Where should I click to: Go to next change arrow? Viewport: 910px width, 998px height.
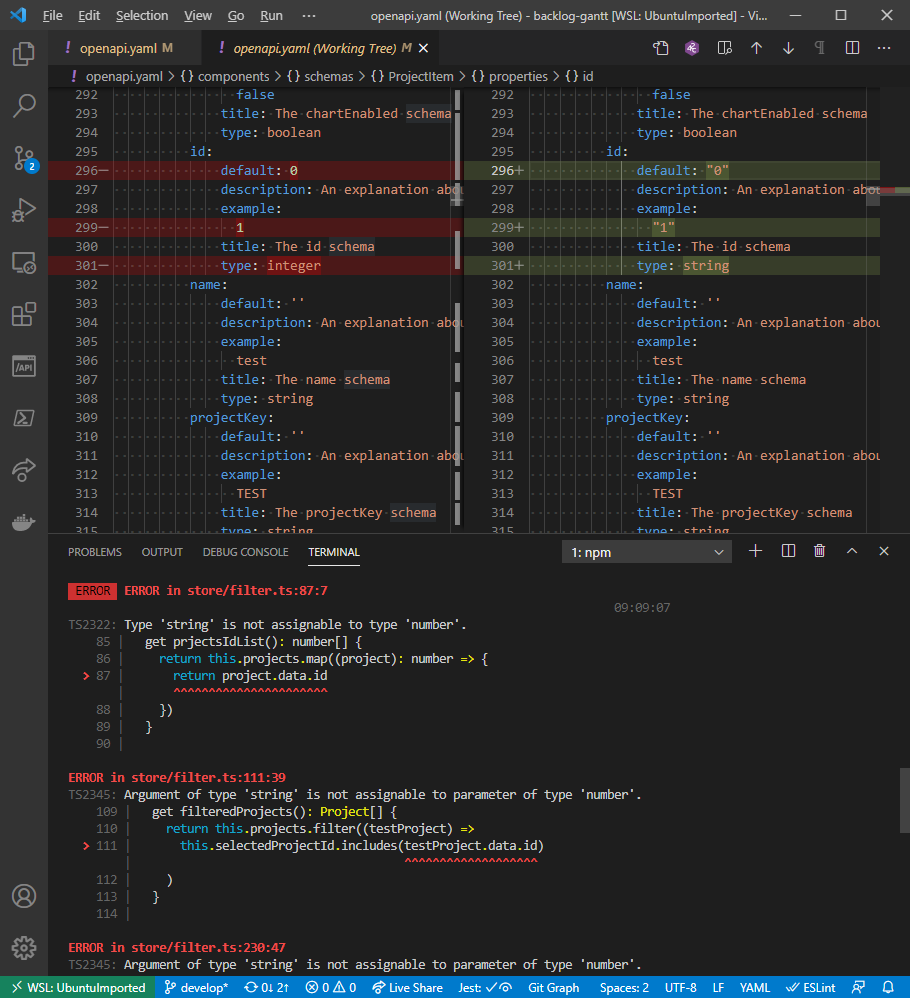click(788, 48)
